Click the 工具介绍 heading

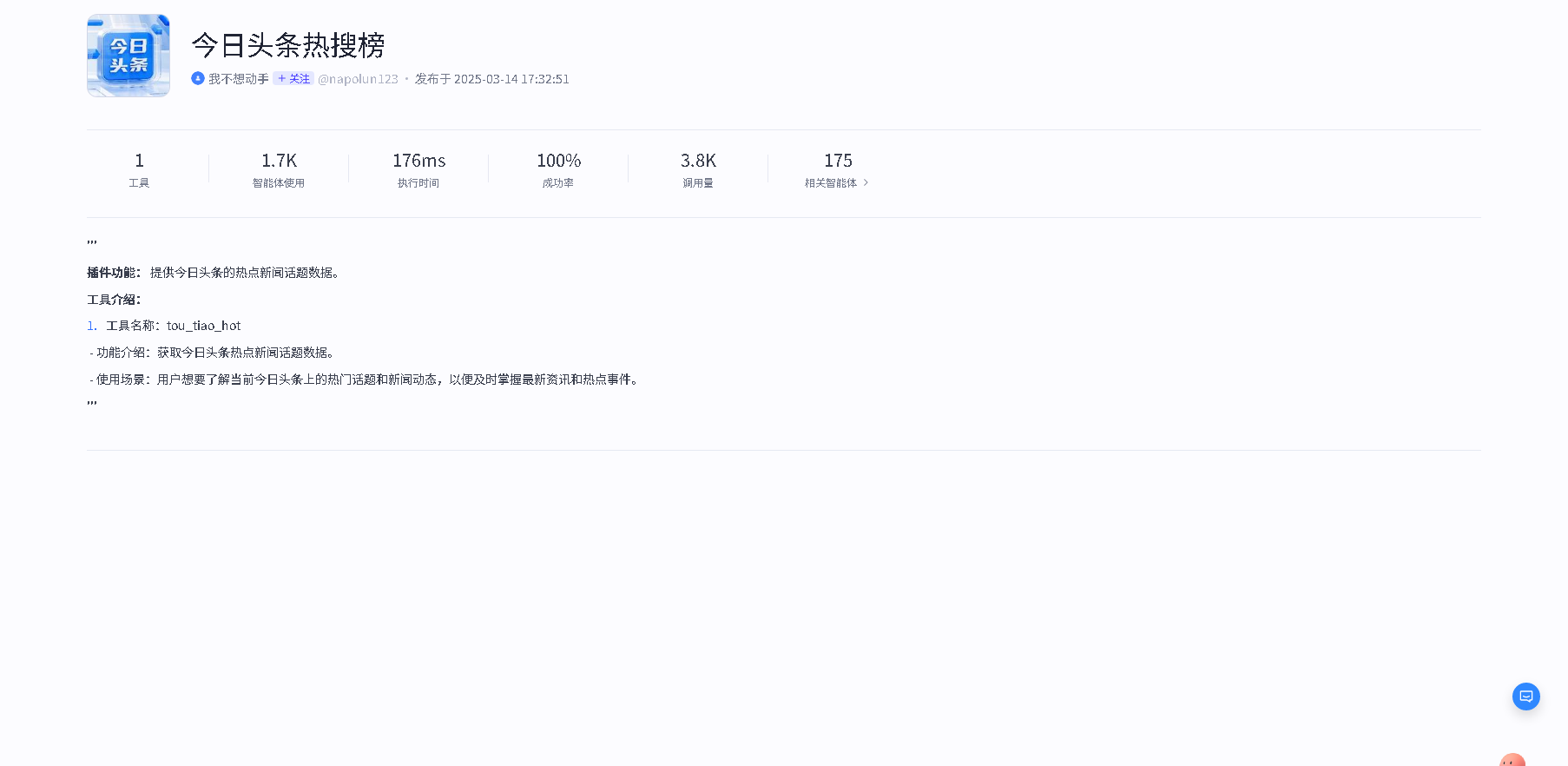114,300
